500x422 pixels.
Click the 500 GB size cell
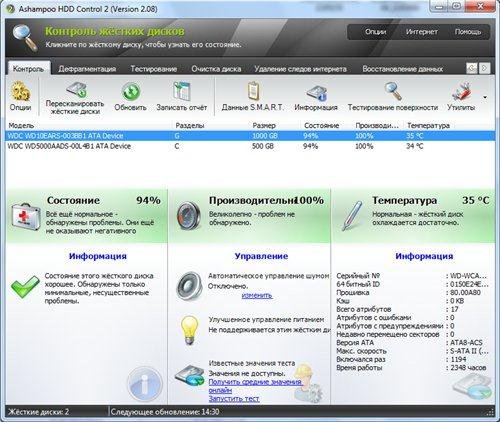tap(263, 146)
